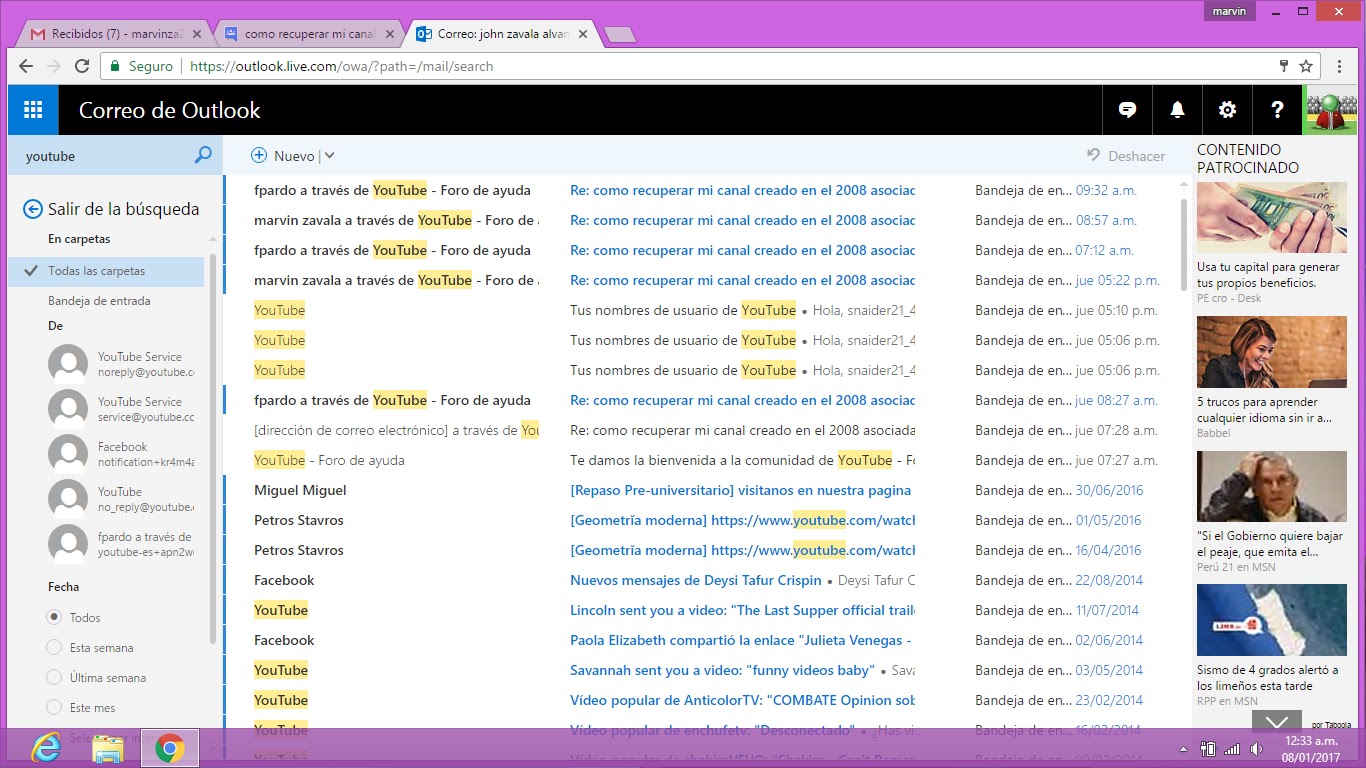Filter results to Este mes
Image resolution: width=1366 pixels, height=768 pixels.
(54, 708)
